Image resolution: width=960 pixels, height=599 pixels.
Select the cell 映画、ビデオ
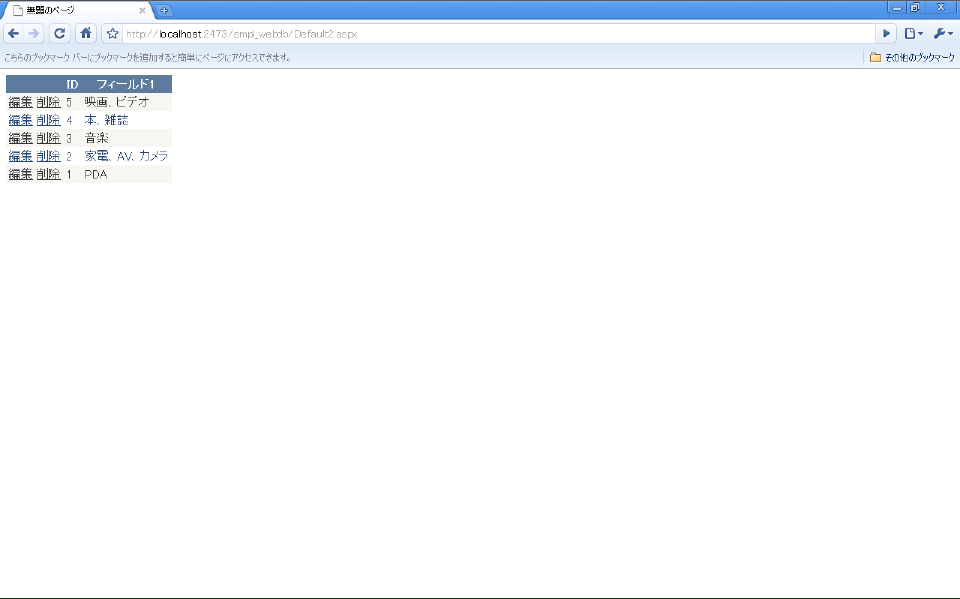click(116, 102)
